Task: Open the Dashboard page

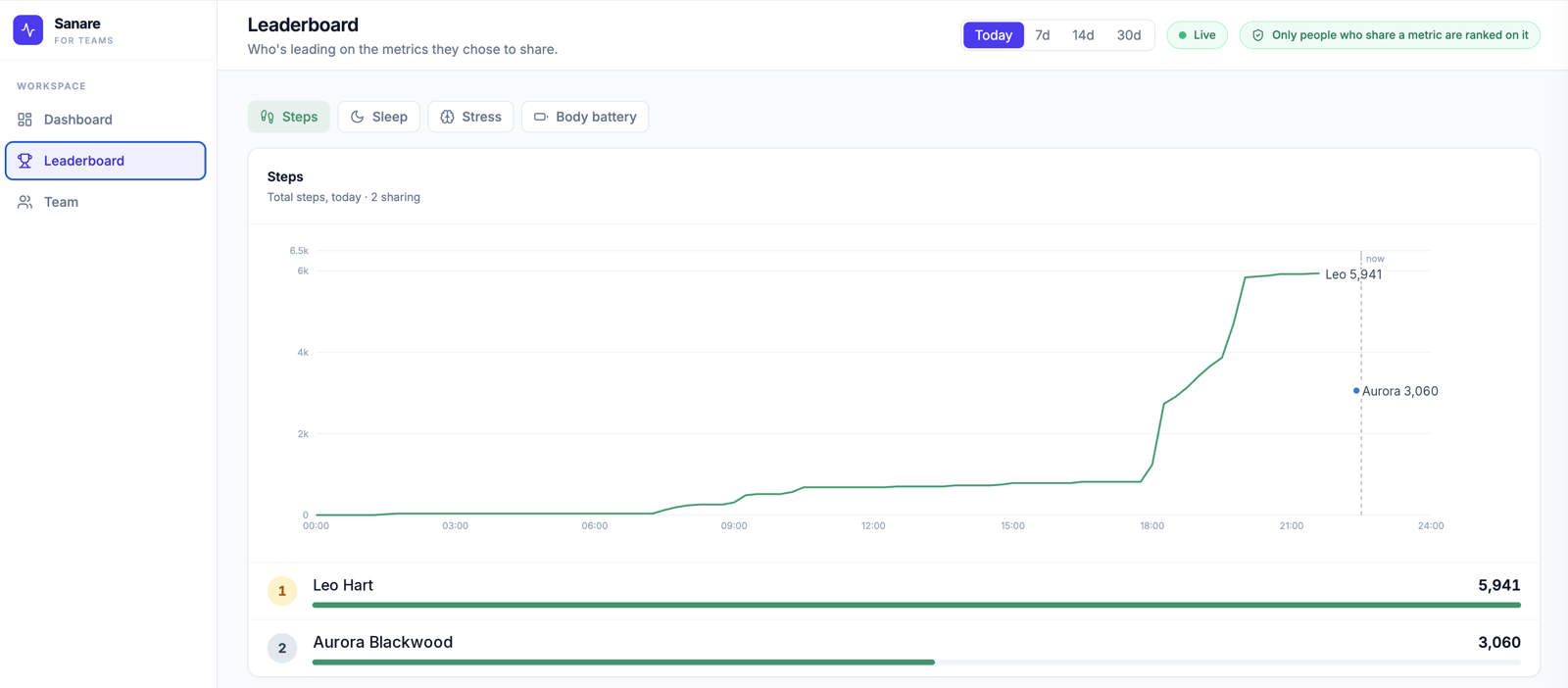Action: click(x=106, y=120)
